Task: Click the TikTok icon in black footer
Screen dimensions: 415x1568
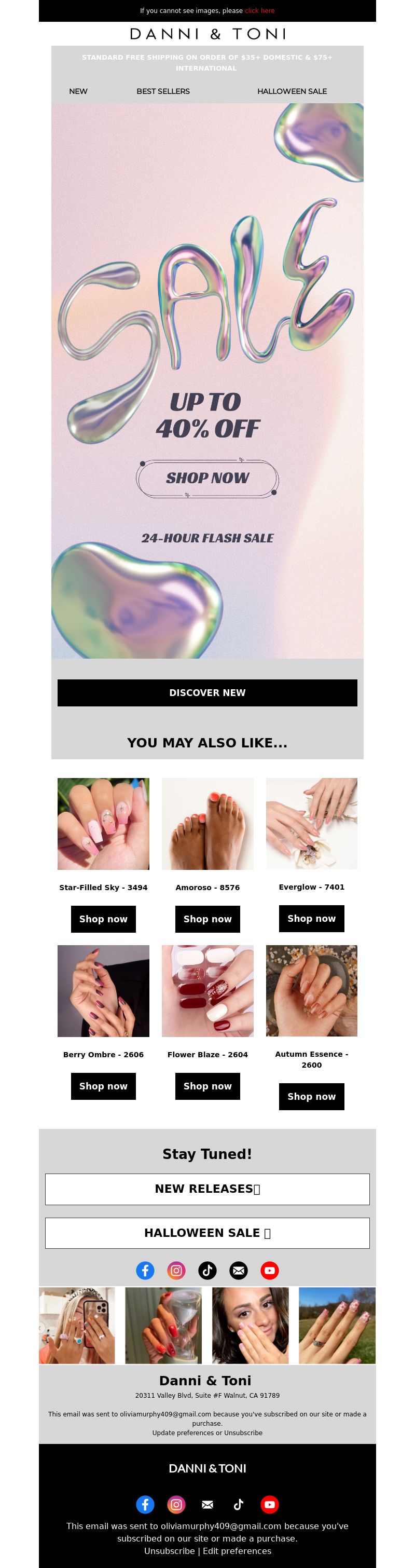Action: (239, 1504)
